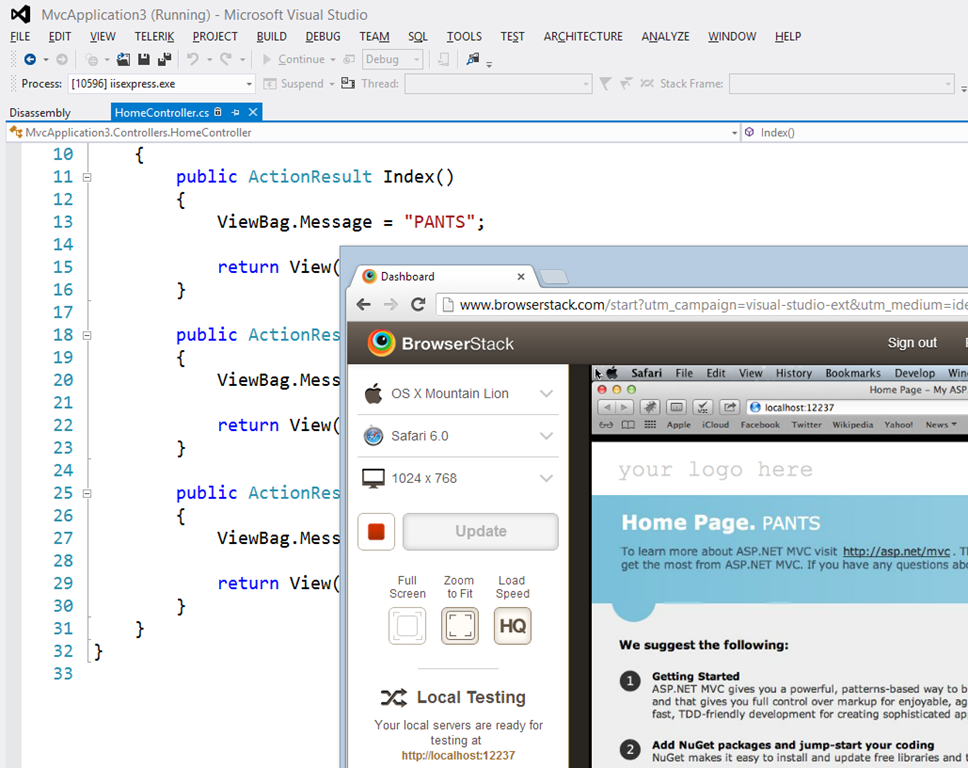Collapse the method at line 18

coord(87,335)
